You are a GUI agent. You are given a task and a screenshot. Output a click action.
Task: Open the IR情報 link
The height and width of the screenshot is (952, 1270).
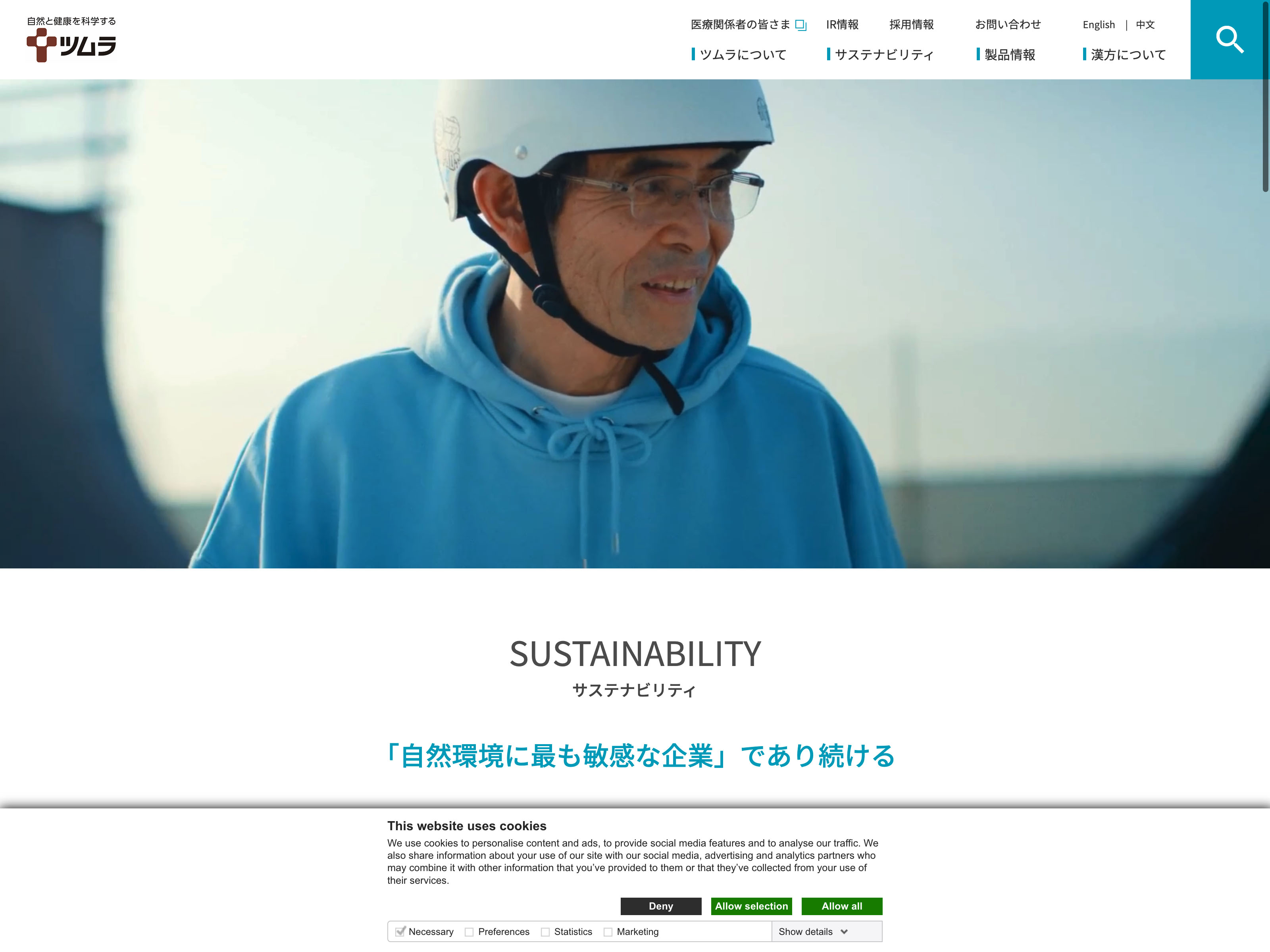pyautogui.click(x=842, y=25)
